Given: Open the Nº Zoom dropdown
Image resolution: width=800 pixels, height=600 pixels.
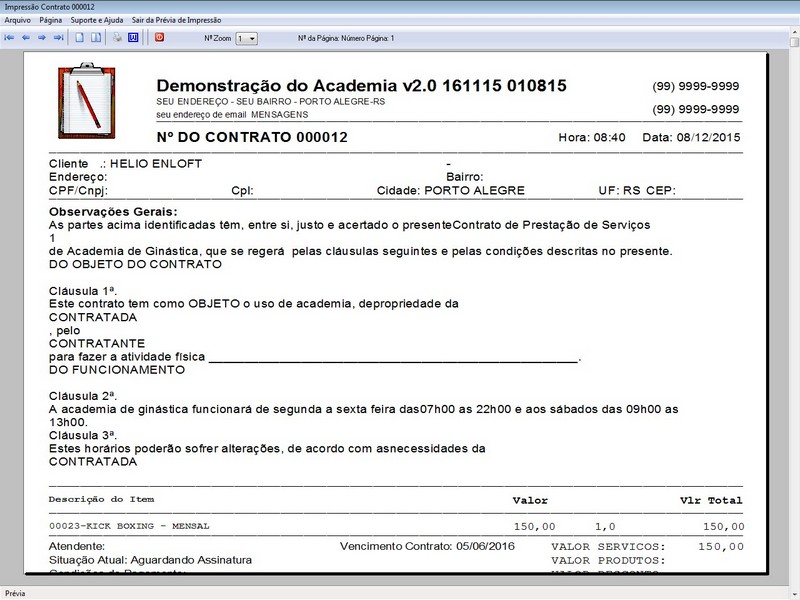Looking at the screenshot, I should (247, 38).
